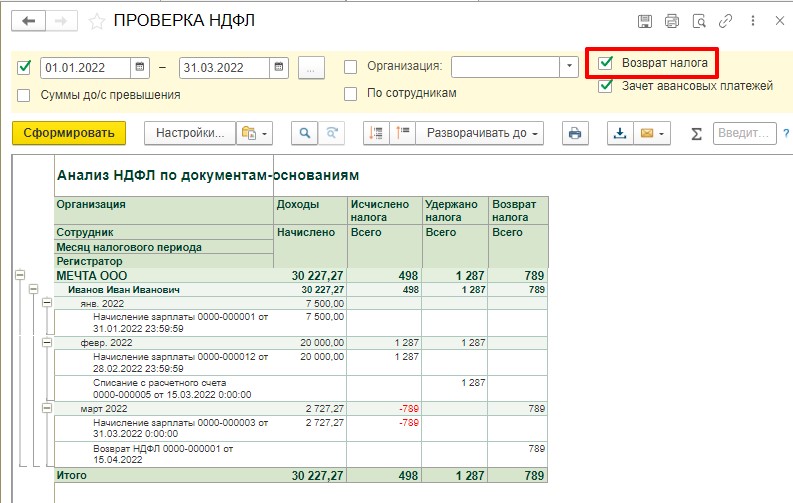Open calendar for start date 01.01.2022

pos(140,67)
